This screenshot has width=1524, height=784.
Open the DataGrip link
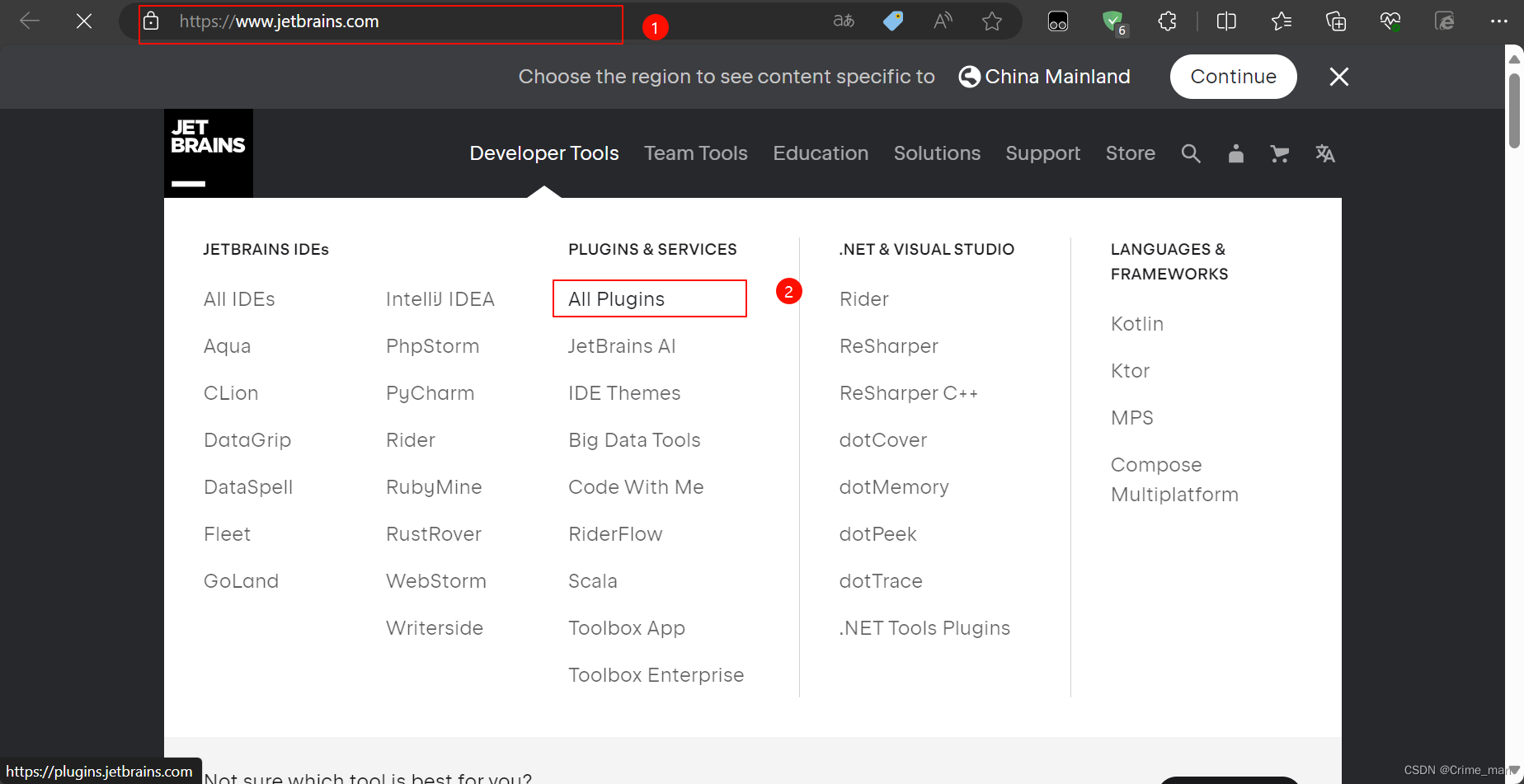[247, 440]
